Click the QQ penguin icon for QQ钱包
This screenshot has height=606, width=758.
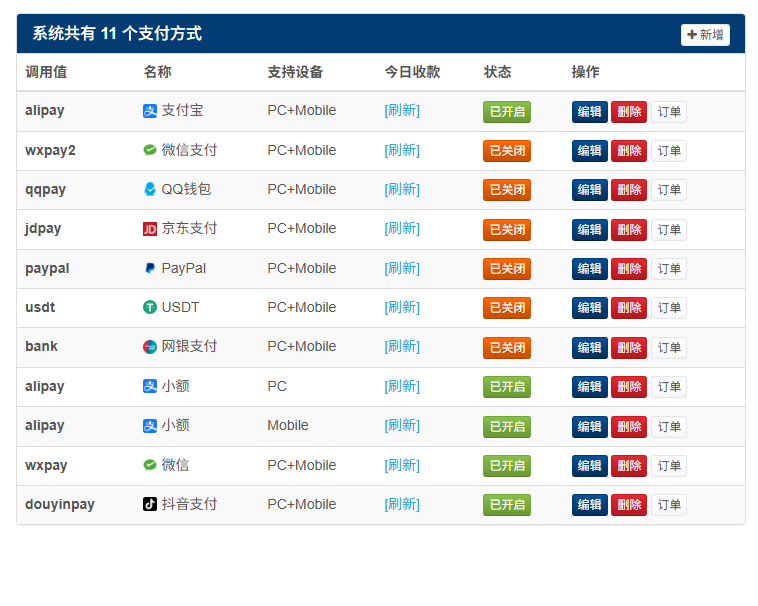(x=150, y=189)
